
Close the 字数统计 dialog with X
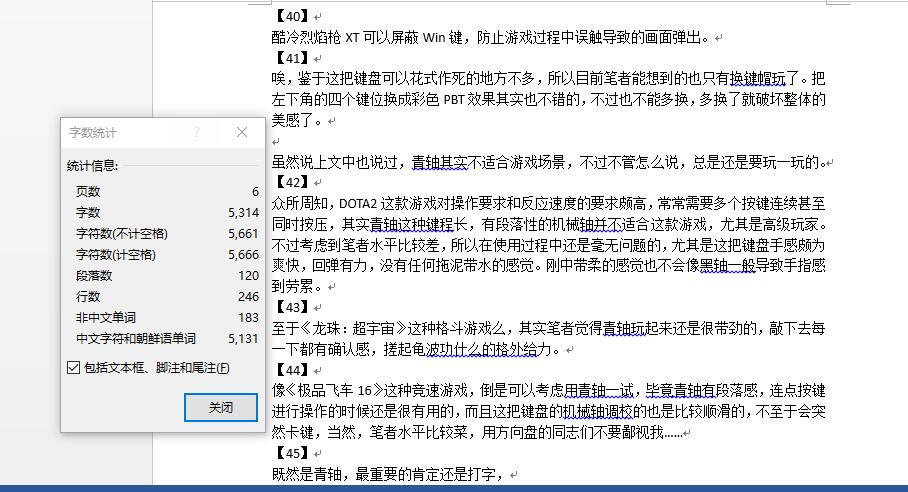coord(242,133)
